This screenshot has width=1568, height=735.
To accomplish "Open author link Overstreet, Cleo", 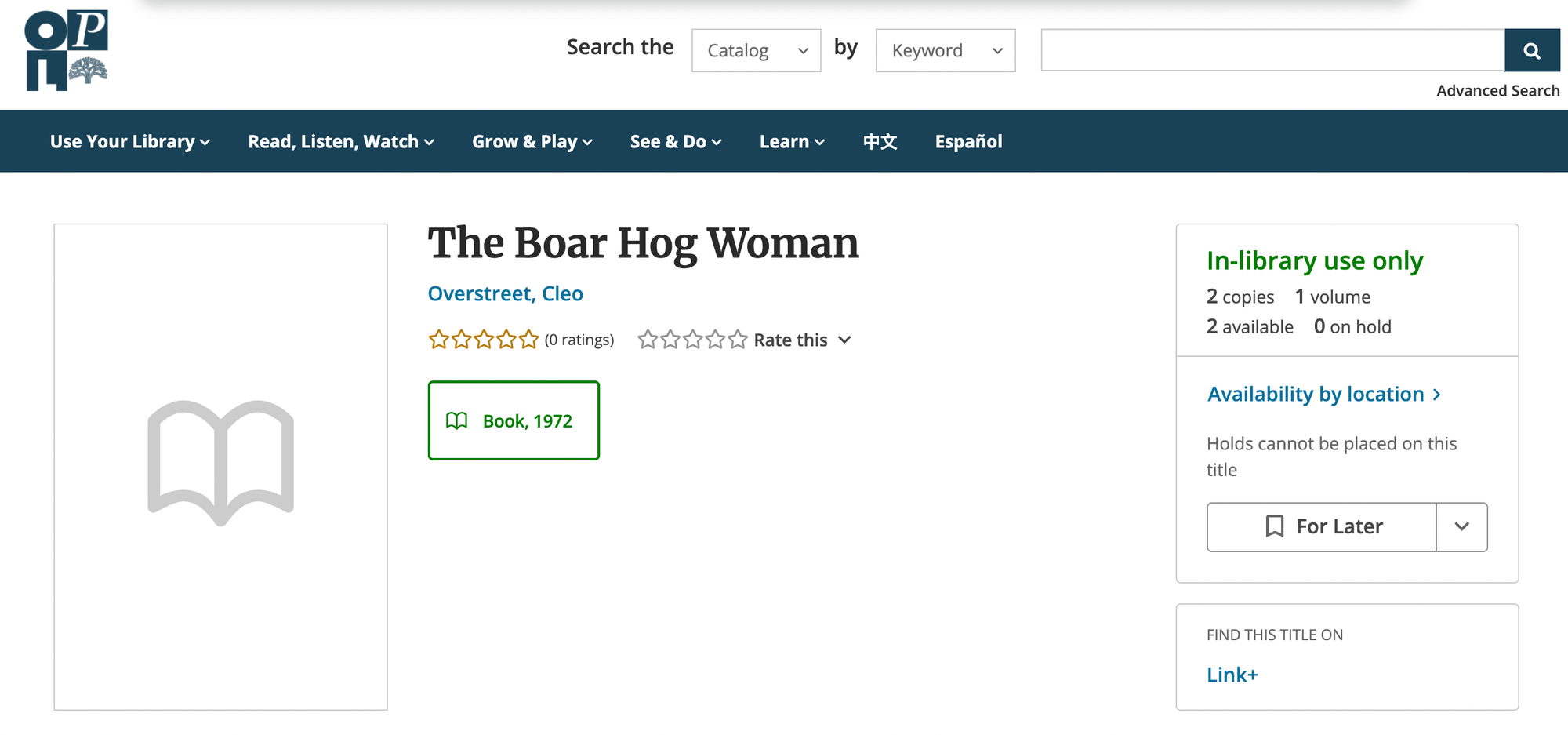I will click(x=505, y=293).
